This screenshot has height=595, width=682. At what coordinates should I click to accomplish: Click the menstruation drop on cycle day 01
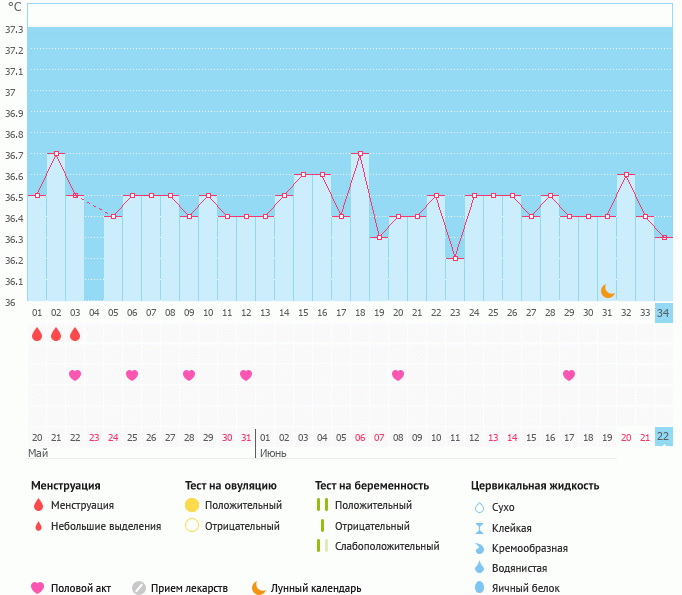(x=37, y=334)
